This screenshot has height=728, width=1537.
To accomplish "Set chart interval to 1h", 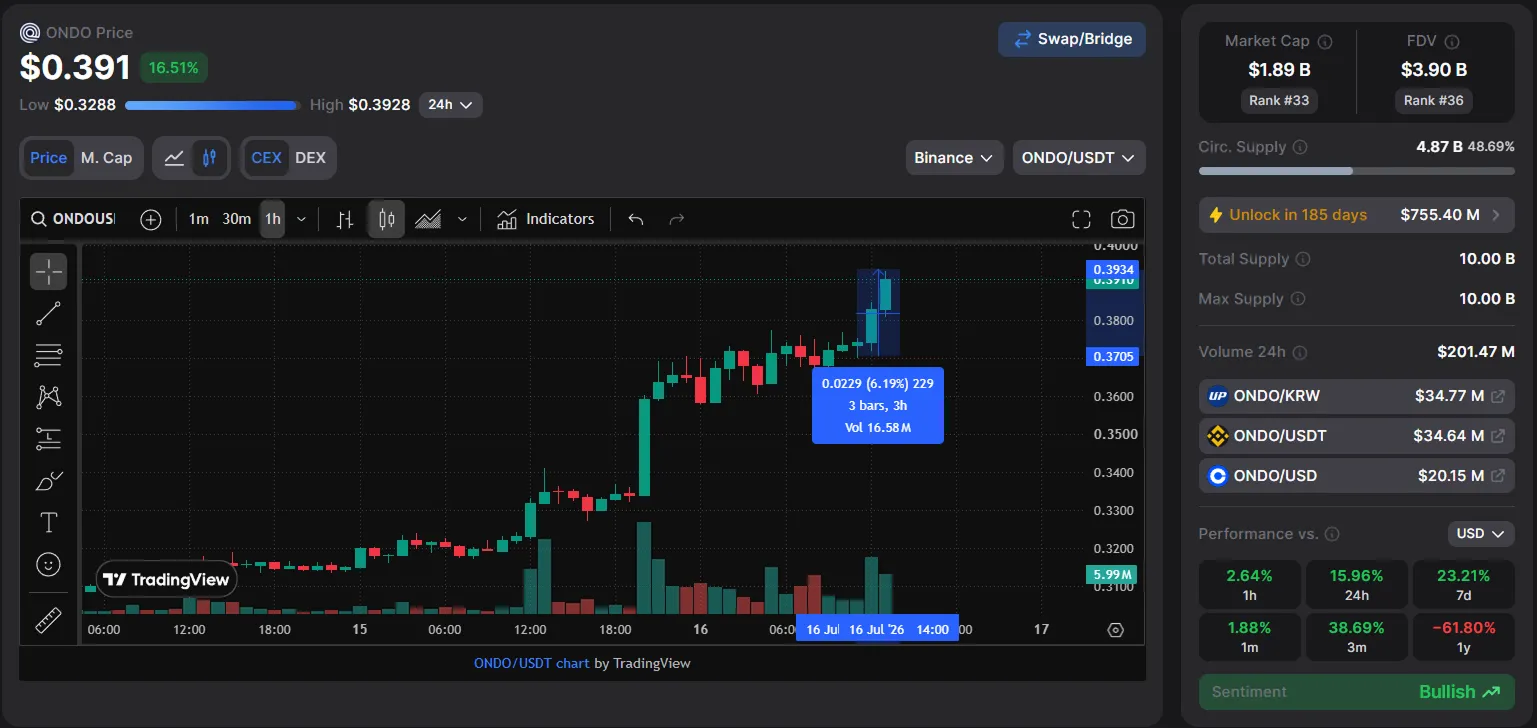I will click(x=272, y=219).
